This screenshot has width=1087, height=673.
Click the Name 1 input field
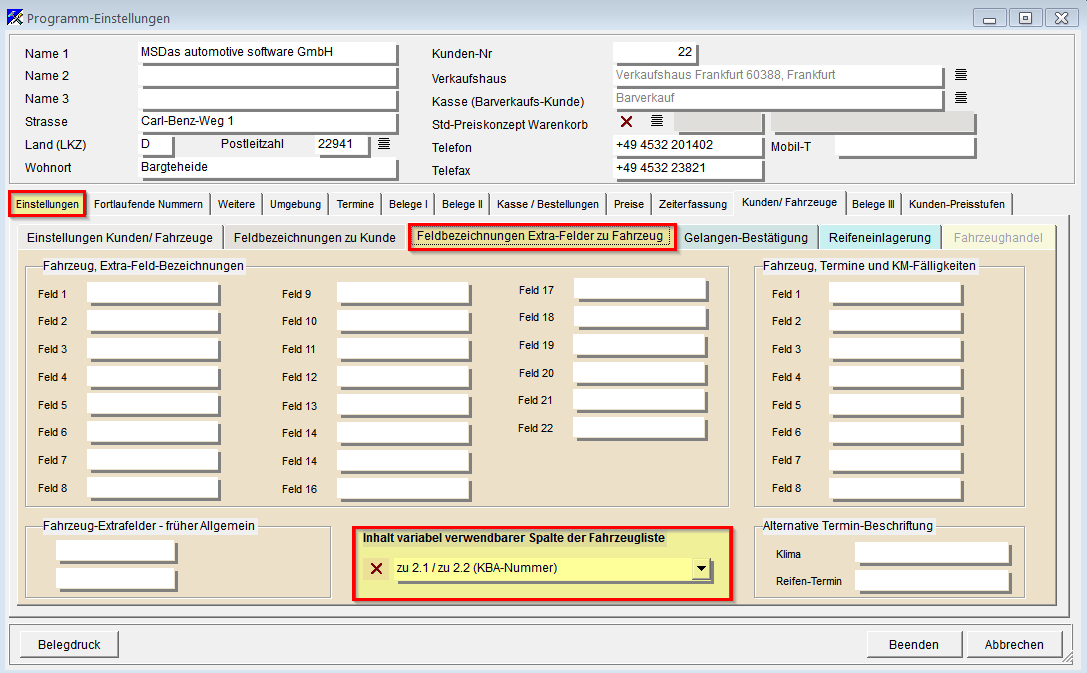268,53
